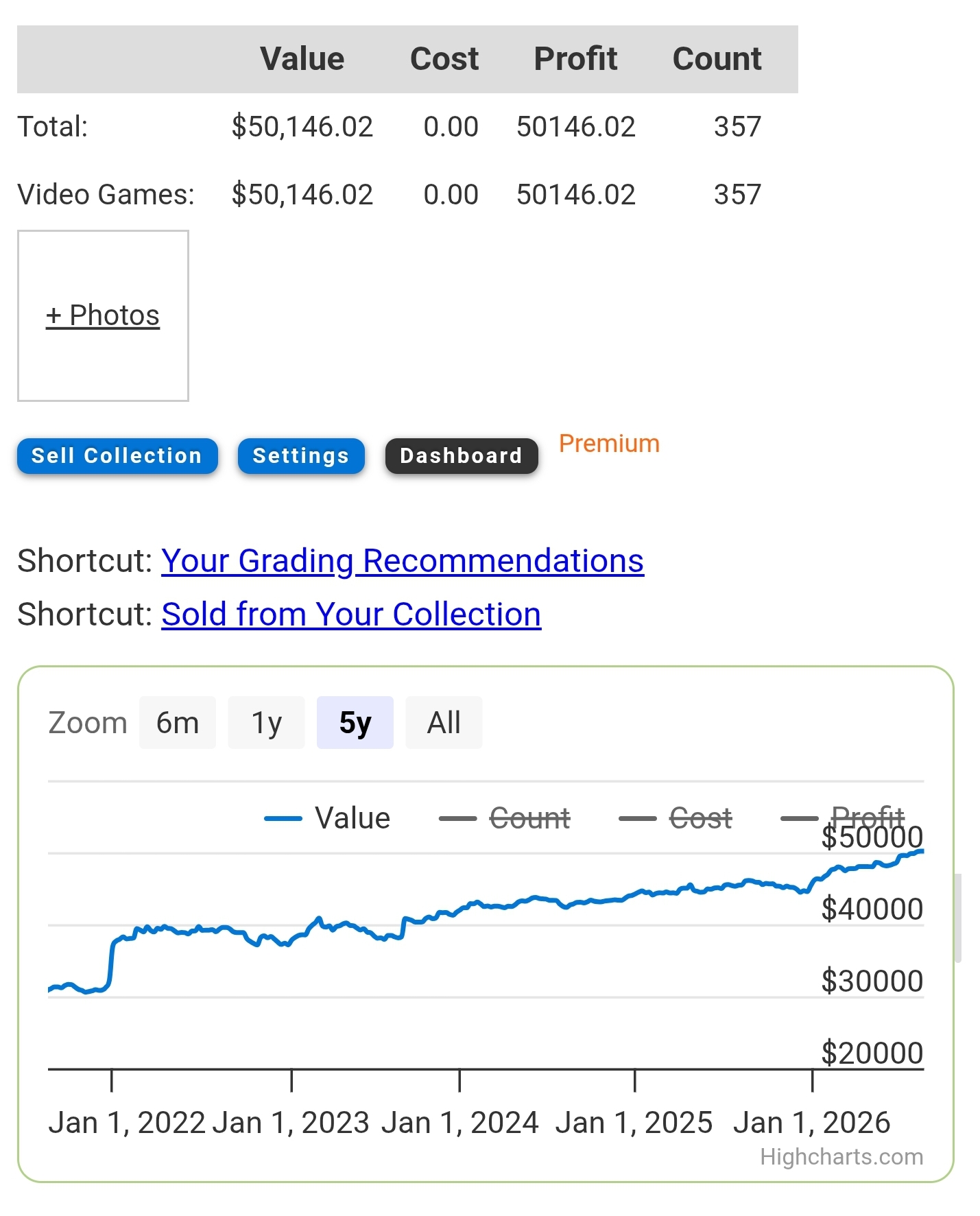Screen dimensions: 980x1216
Task: Switch chart zoom to All
Action: click(x=444, y=722)
